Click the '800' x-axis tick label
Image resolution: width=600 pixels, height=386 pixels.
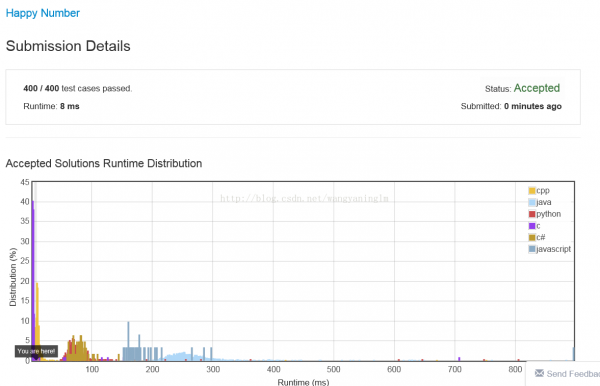click(x=515, y=369)
